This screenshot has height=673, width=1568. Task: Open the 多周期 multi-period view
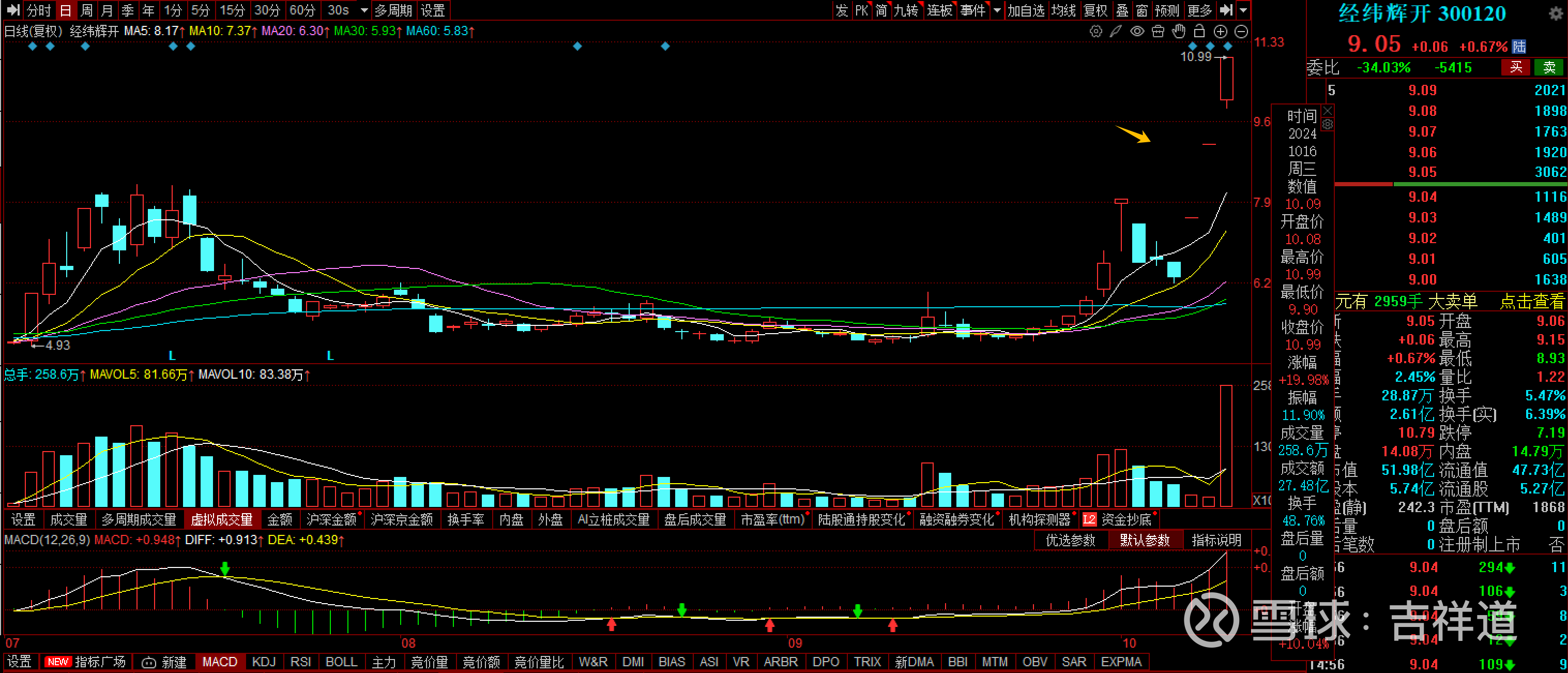tap(393, 10)
